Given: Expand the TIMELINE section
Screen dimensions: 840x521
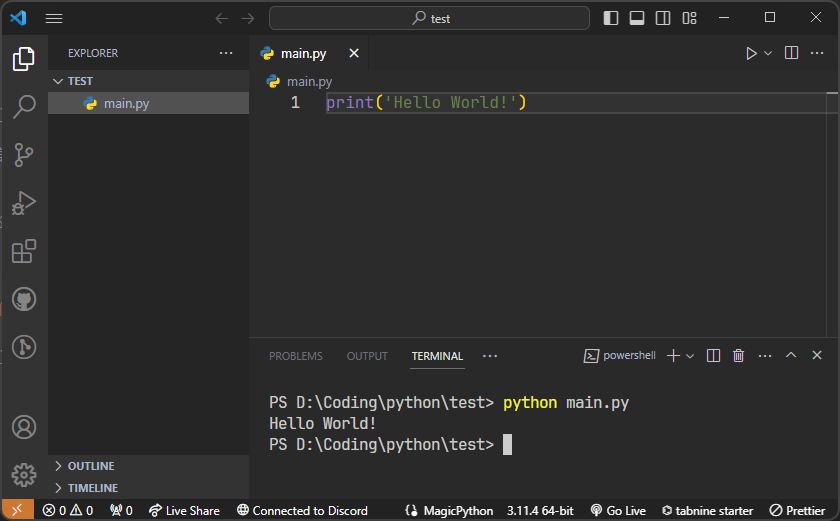Looking at the screenshot, I should (92, 488).
